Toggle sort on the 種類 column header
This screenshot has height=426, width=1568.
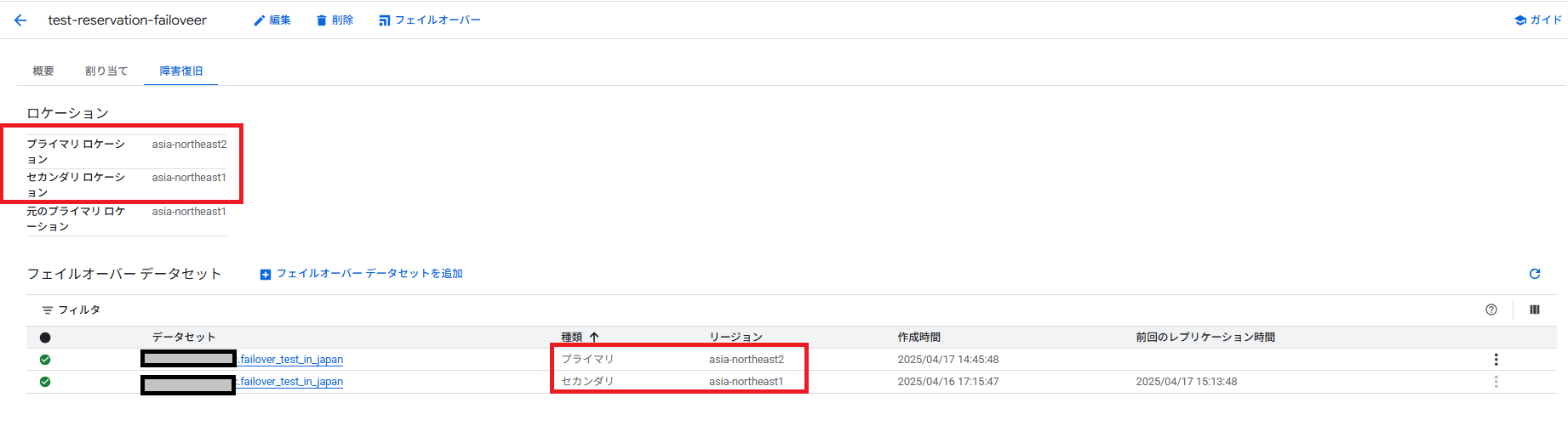coord(580,338)
